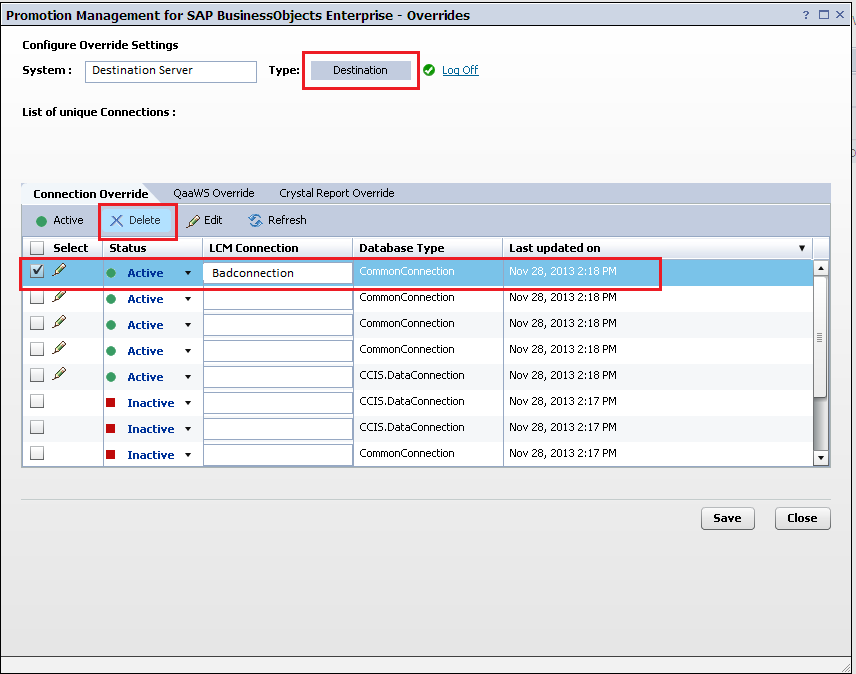The height and width of the screenshot is (674, 856).
Task: Uncheck the Badconnection row checkbox
Action: (x=37, y=271)
